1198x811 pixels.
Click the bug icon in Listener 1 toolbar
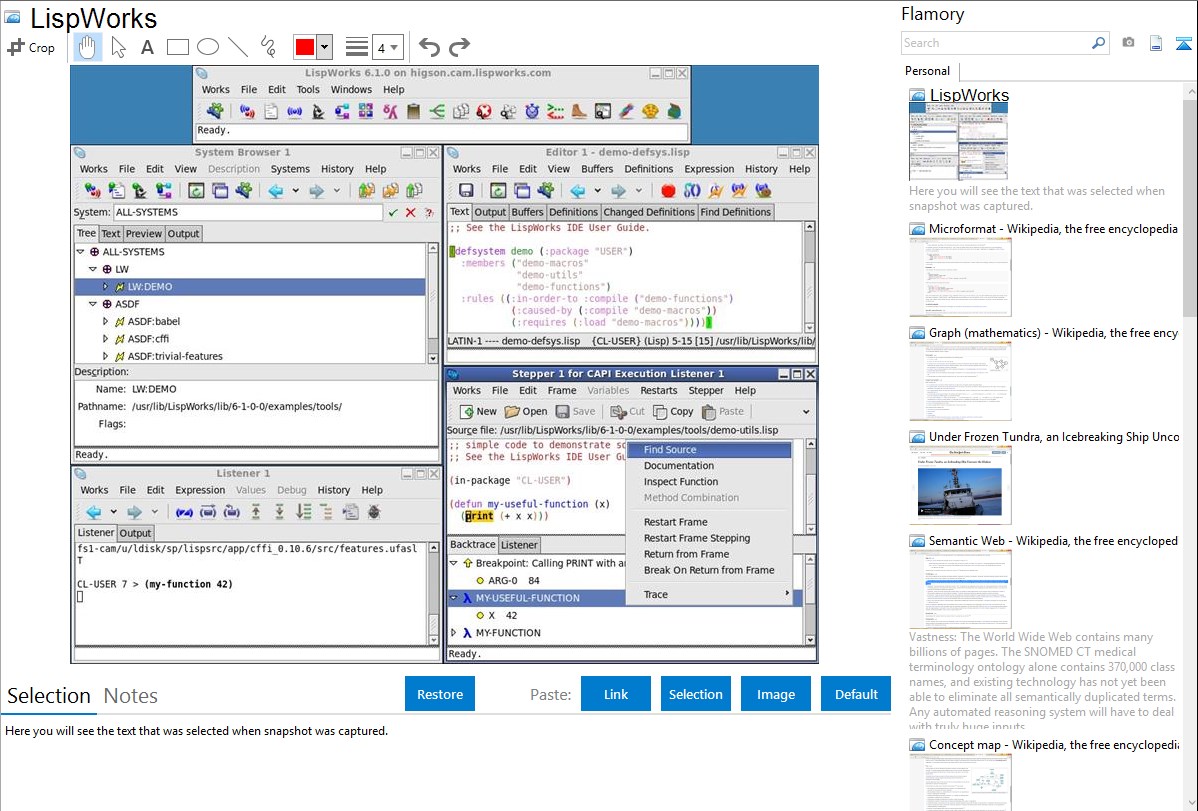point(374,512)
